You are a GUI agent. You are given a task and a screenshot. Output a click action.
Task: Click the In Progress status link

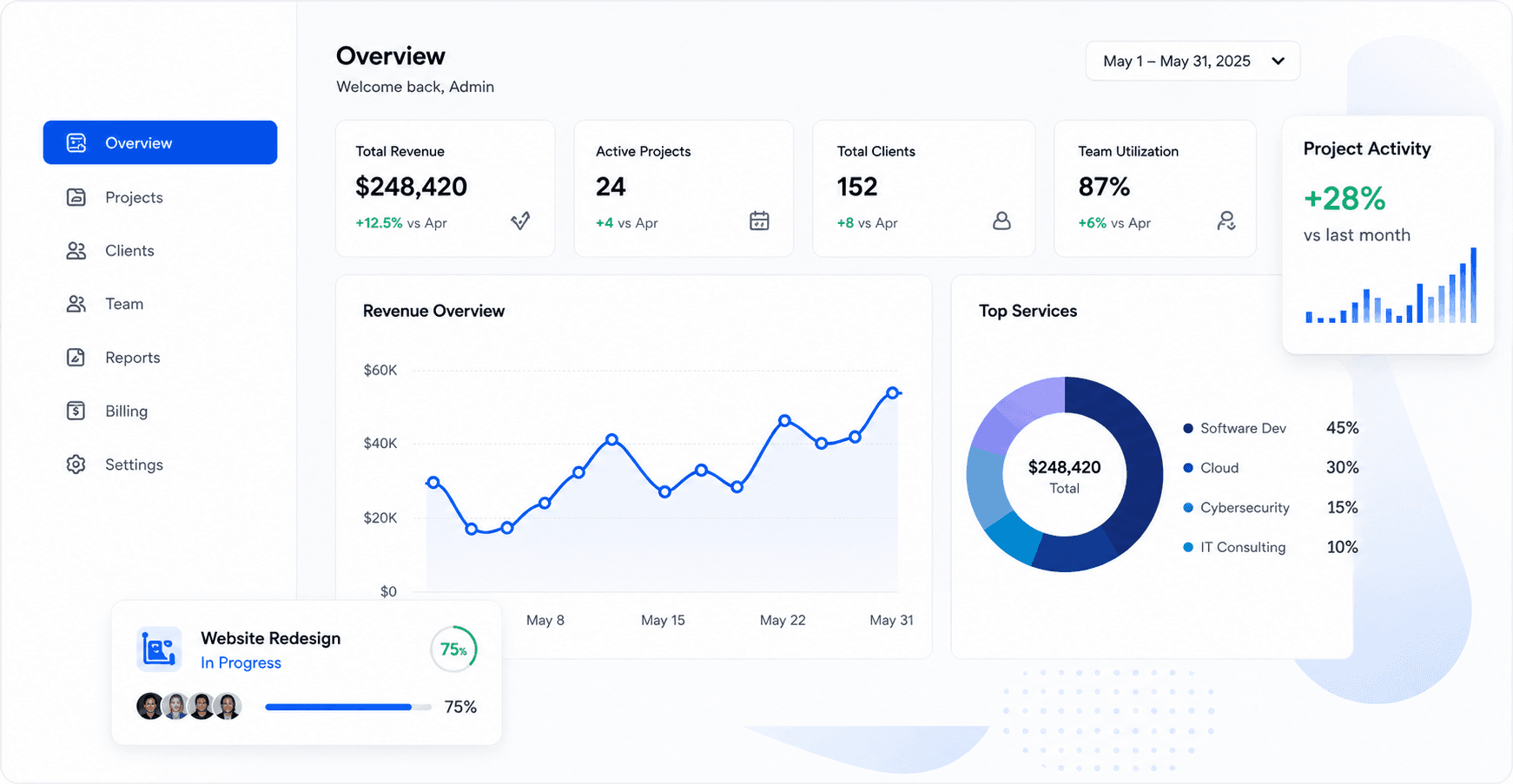(241, 662)
